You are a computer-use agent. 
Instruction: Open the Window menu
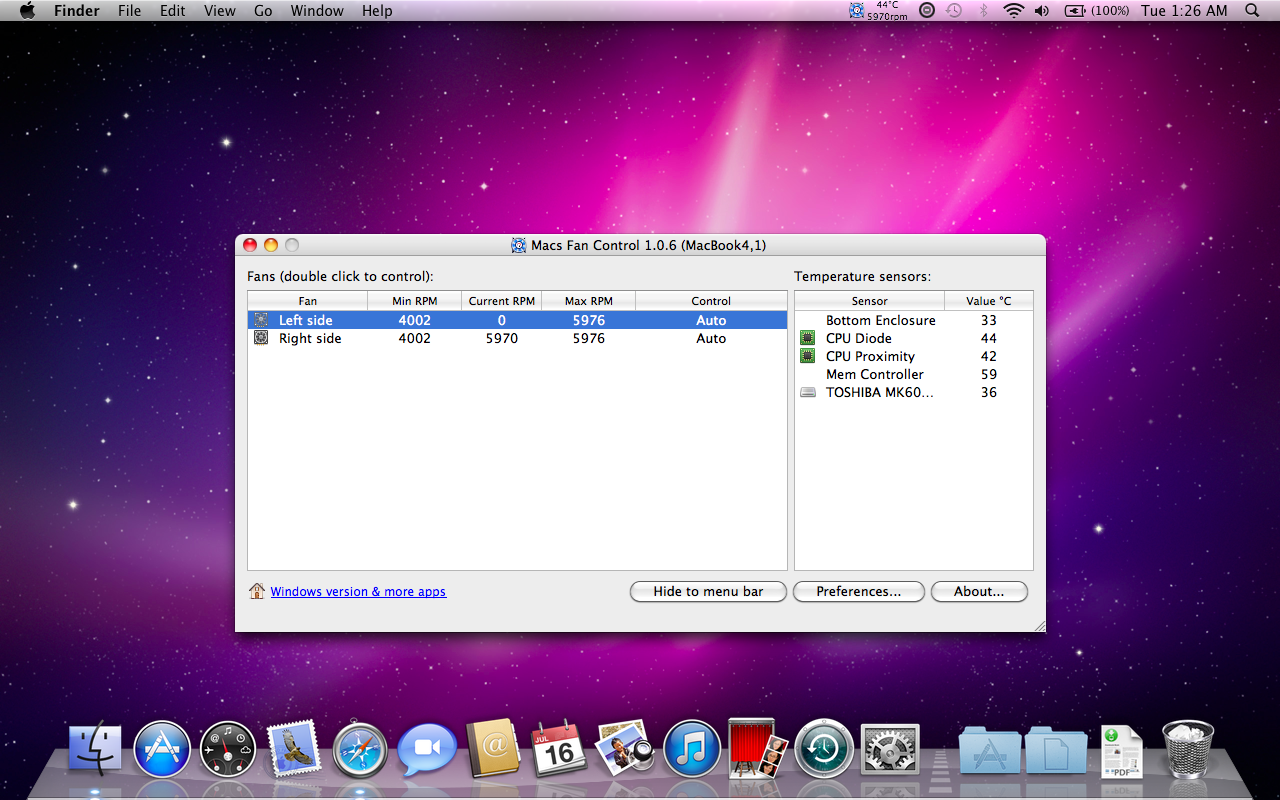pos(317,10)
